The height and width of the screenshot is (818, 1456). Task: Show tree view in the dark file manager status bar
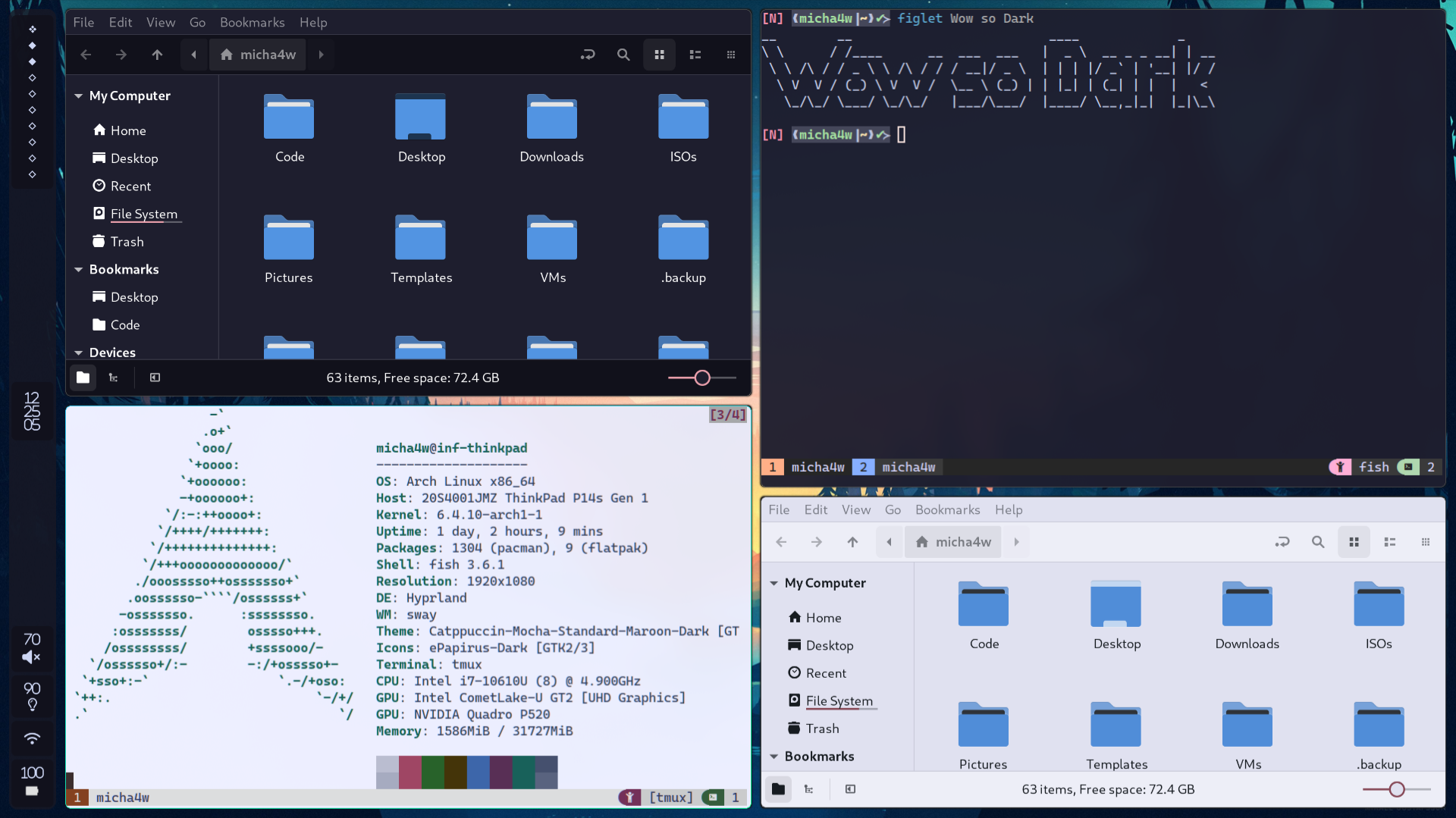point(114,378)
